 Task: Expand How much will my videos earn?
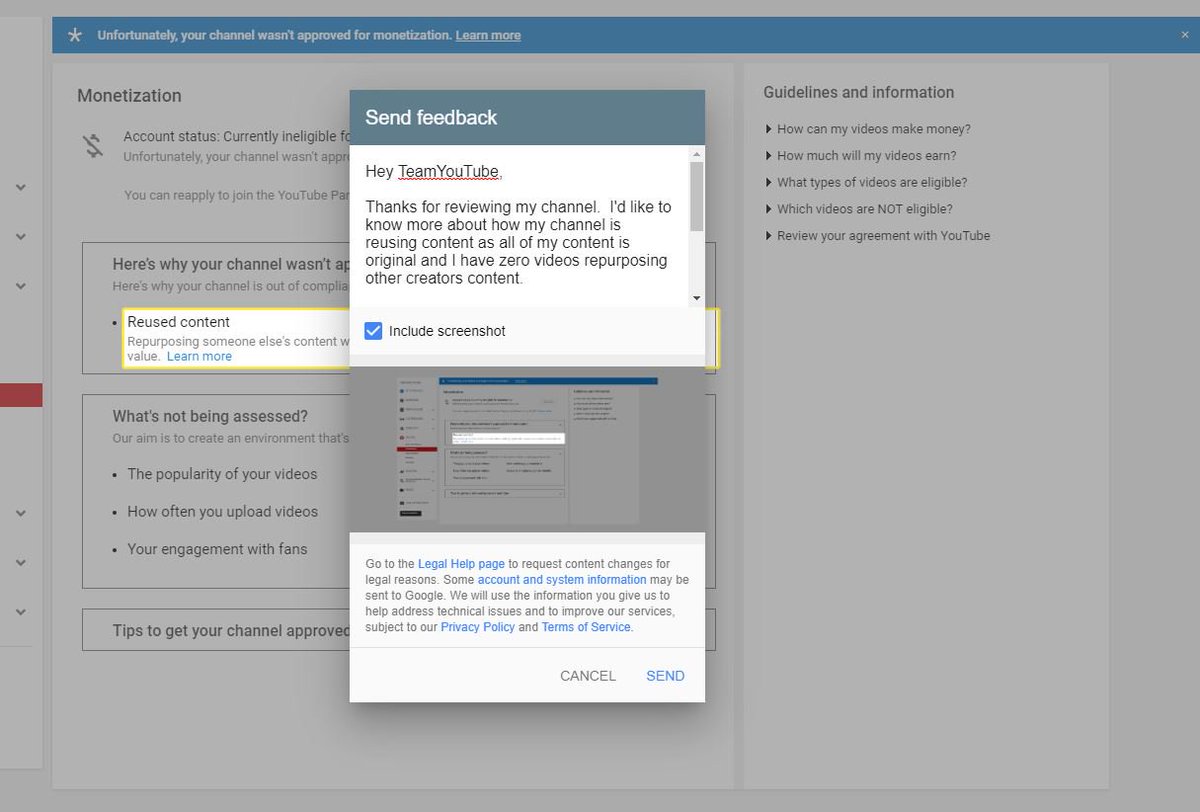(x=861, y=156)
